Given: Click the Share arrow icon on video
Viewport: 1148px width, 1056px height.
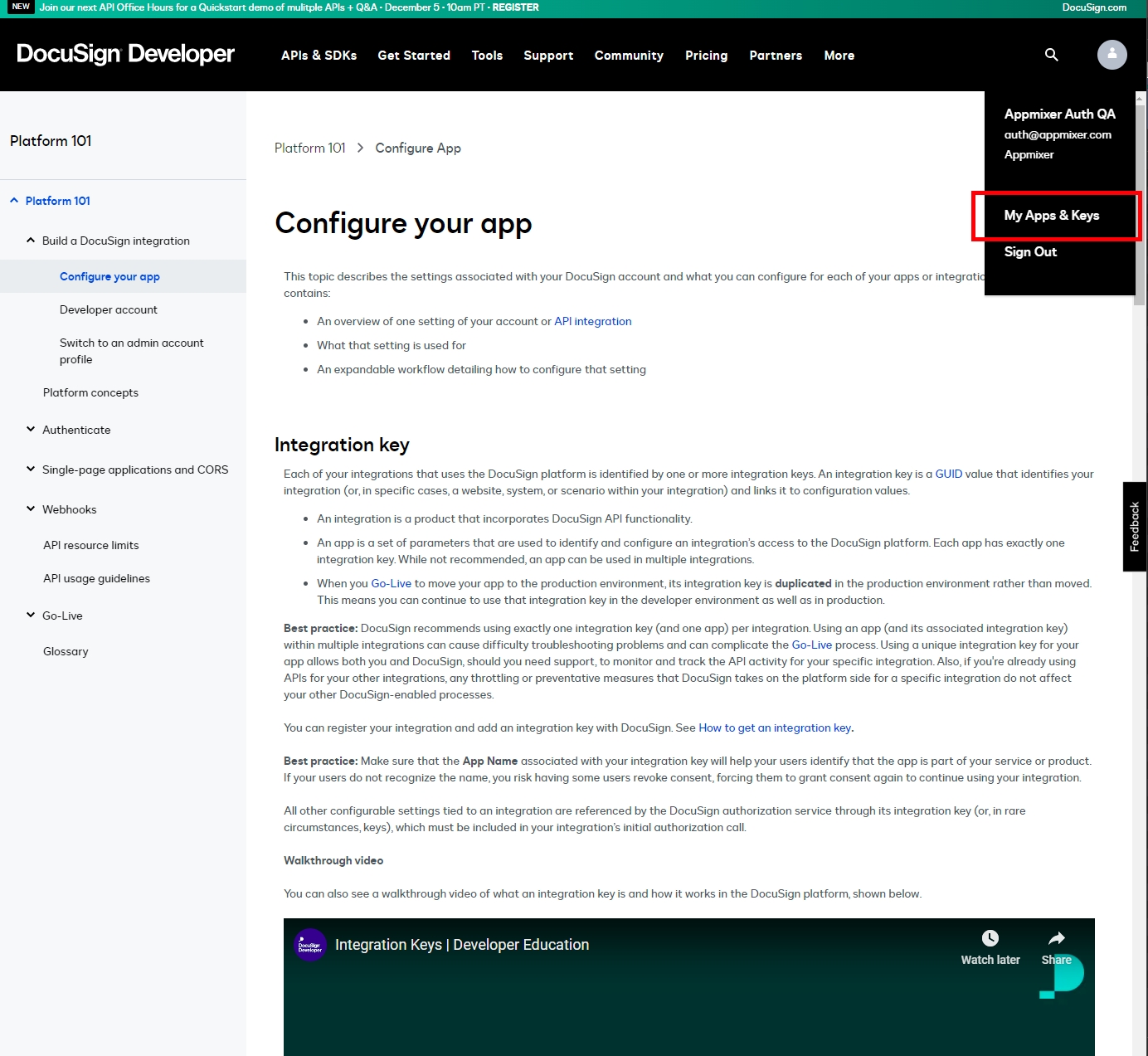Looking at the screenshot, I should pyautogui.click(x=1056, y=938).
